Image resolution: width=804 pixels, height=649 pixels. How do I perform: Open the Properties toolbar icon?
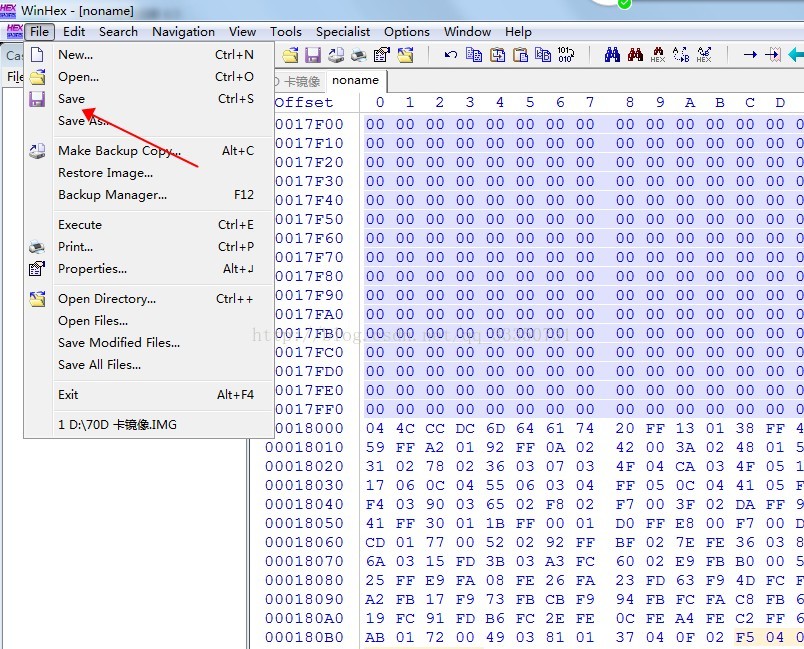(381, 55)
